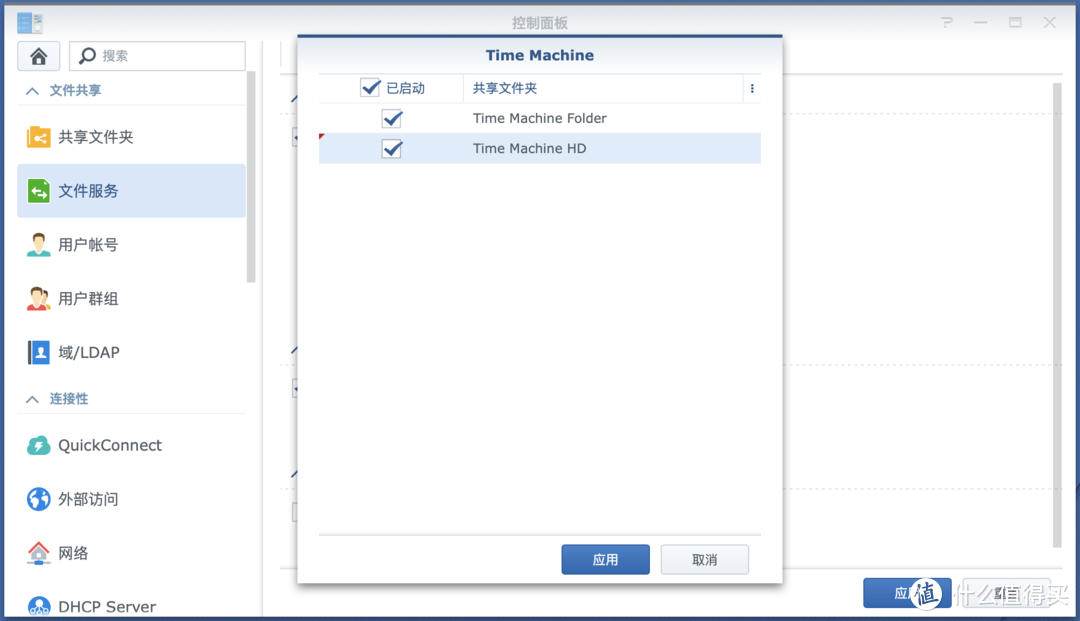The width and height of the screenshot is (1080, 621).
Task: Open the Control Panel home icon
Action: coord(39,56)
